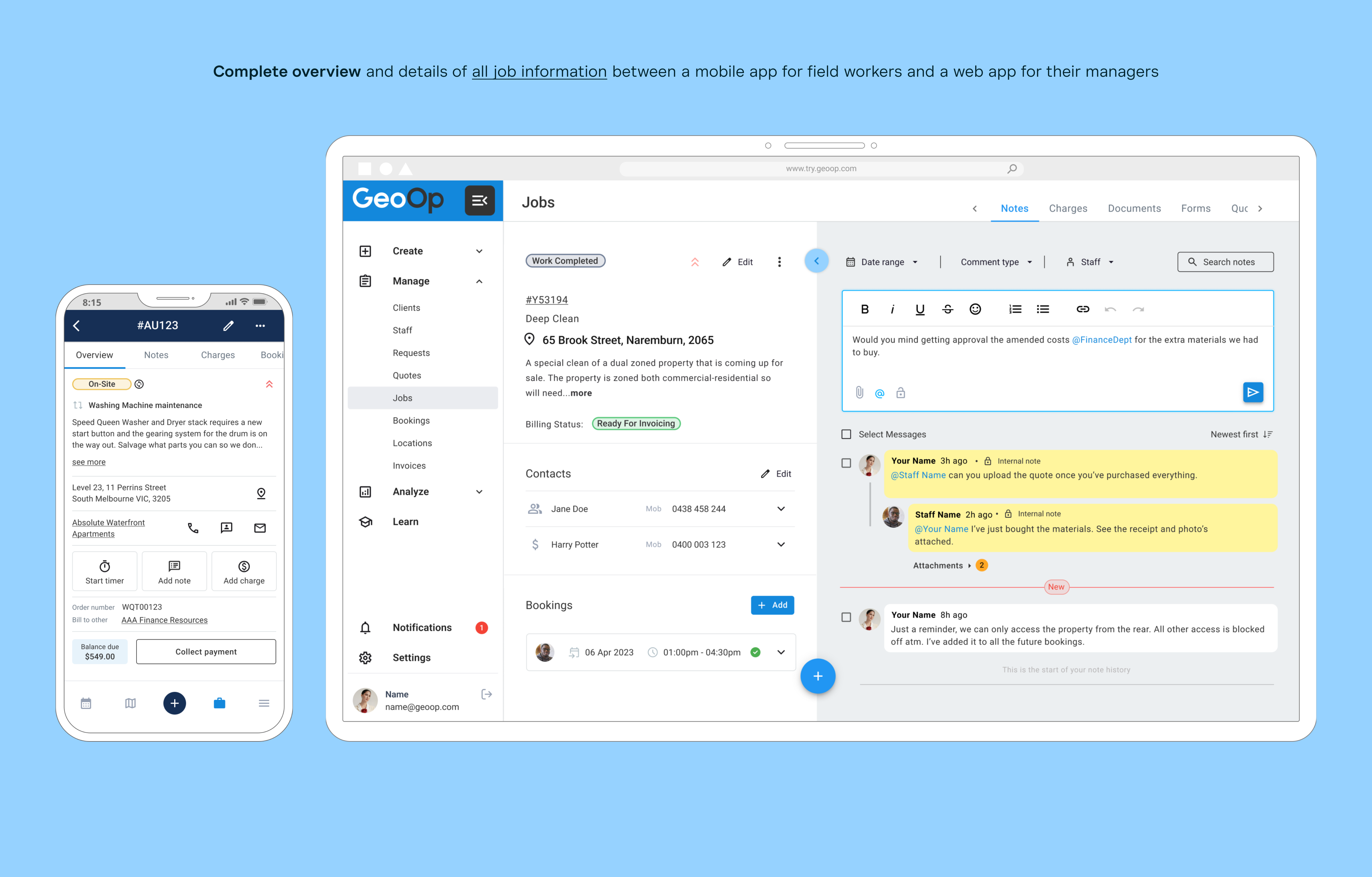1372x877 pixels.
Task: Click the Send message icon
Action: [x=1253, y=392]
